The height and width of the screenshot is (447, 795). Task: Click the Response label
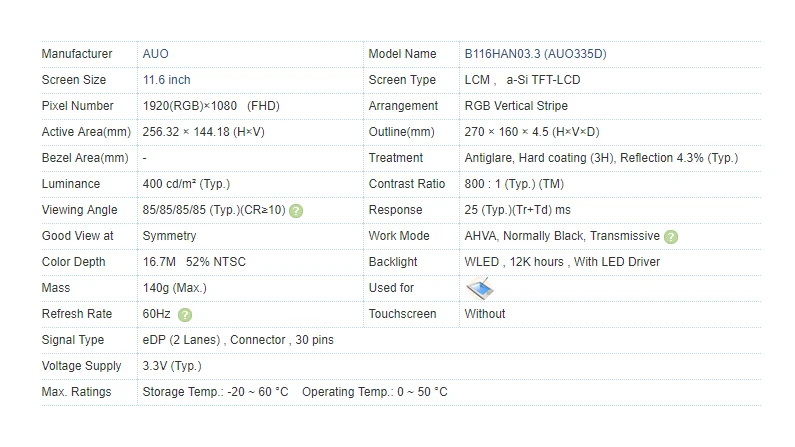coord(395,210)
